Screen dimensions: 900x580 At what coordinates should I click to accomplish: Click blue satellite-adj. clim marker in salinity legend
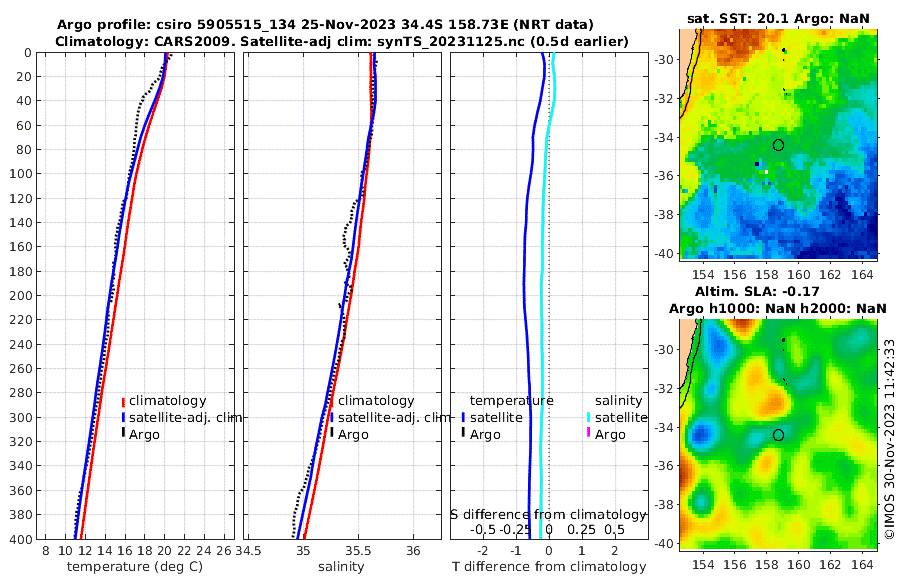coord(332,417)
